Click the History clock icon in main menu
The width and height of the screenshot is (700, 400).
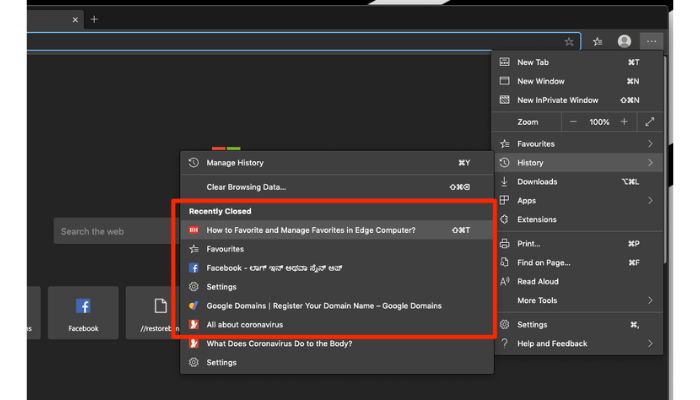(x=504, y=163)
